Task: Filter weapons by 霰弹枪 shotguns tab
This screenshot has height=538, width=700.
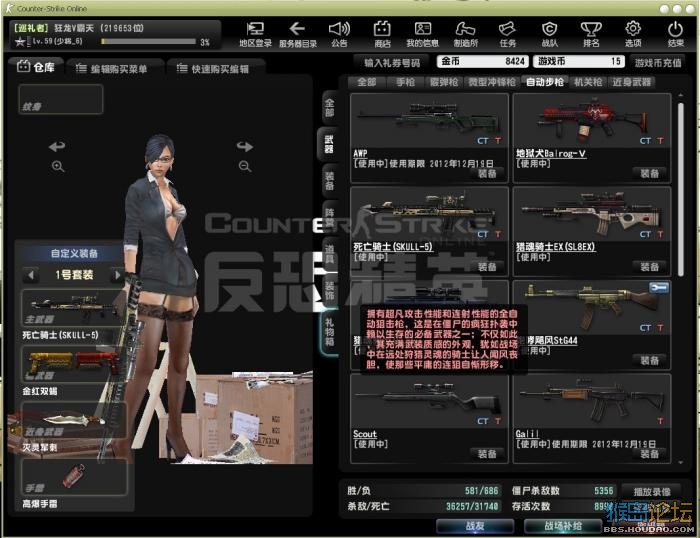Action: point(444,82)
